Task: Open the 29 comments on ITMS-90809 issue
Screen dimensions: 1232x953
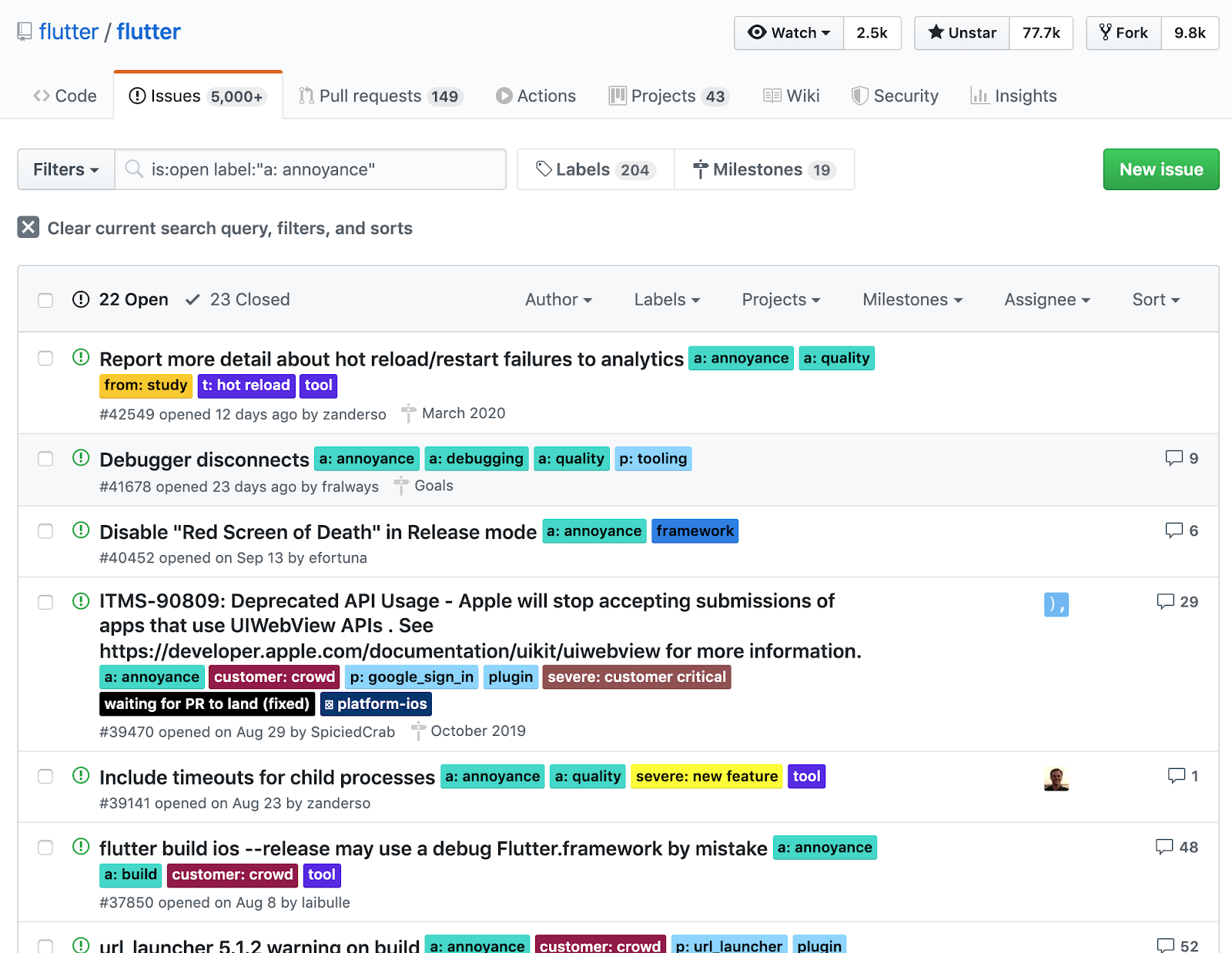Action: (1177, 601)
